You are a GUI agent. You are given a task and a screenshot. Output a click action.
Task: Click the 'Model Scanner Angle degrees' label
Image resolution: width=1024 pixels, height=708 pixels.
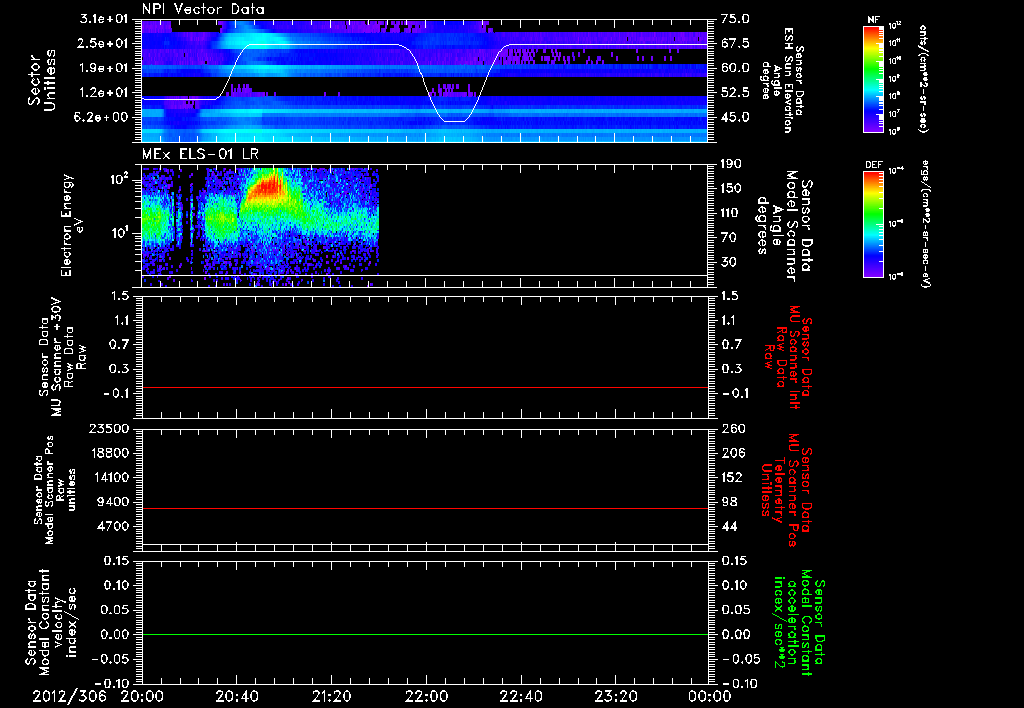point(784,225)
